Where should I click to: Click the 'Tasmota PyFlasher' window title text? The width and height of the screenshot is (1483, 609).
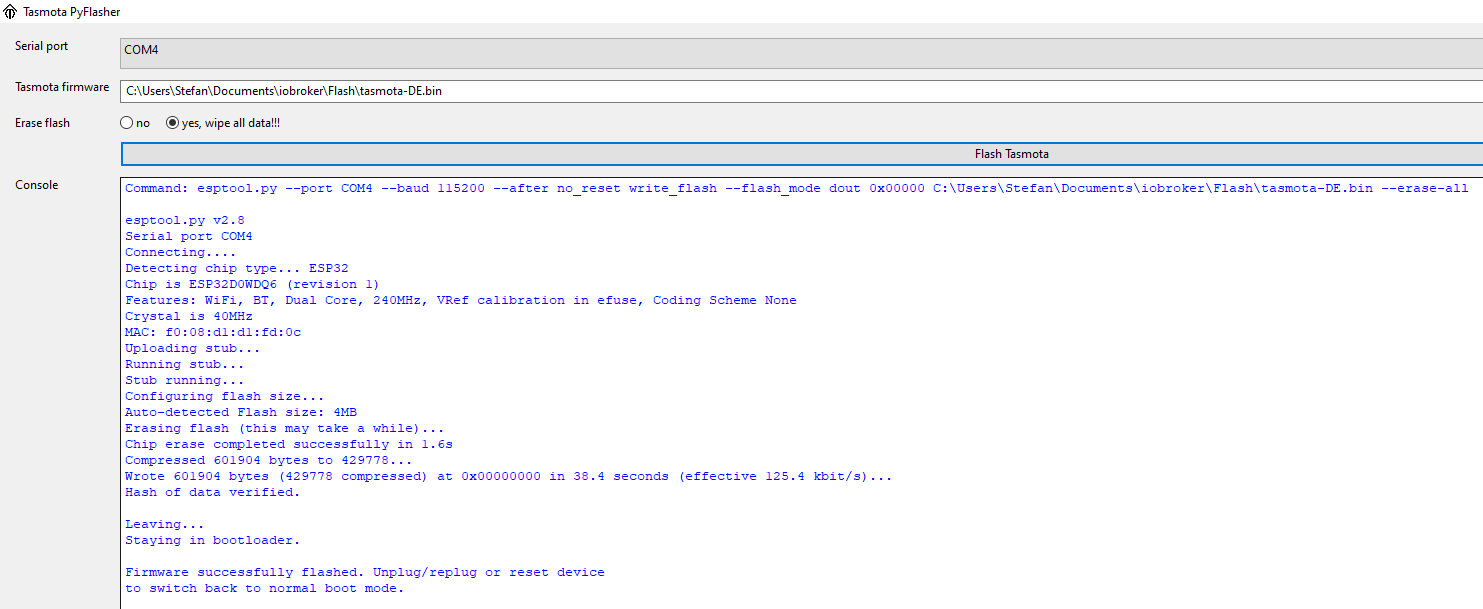pyautogui.click(x=72, y=11)
